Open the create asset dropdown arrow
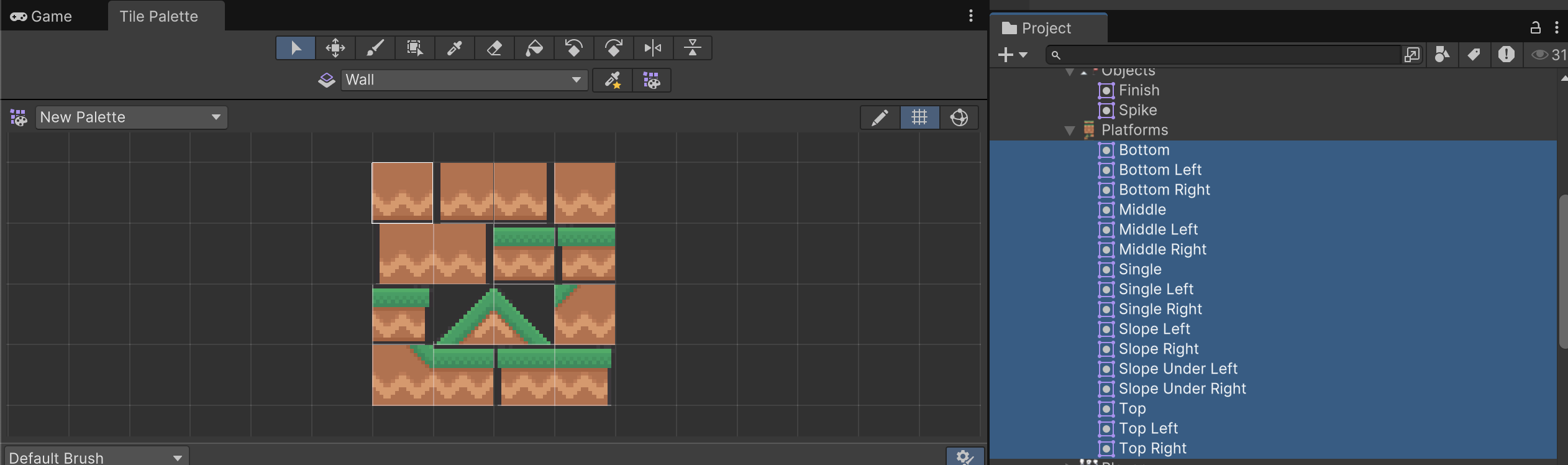 coord(1023,55)
